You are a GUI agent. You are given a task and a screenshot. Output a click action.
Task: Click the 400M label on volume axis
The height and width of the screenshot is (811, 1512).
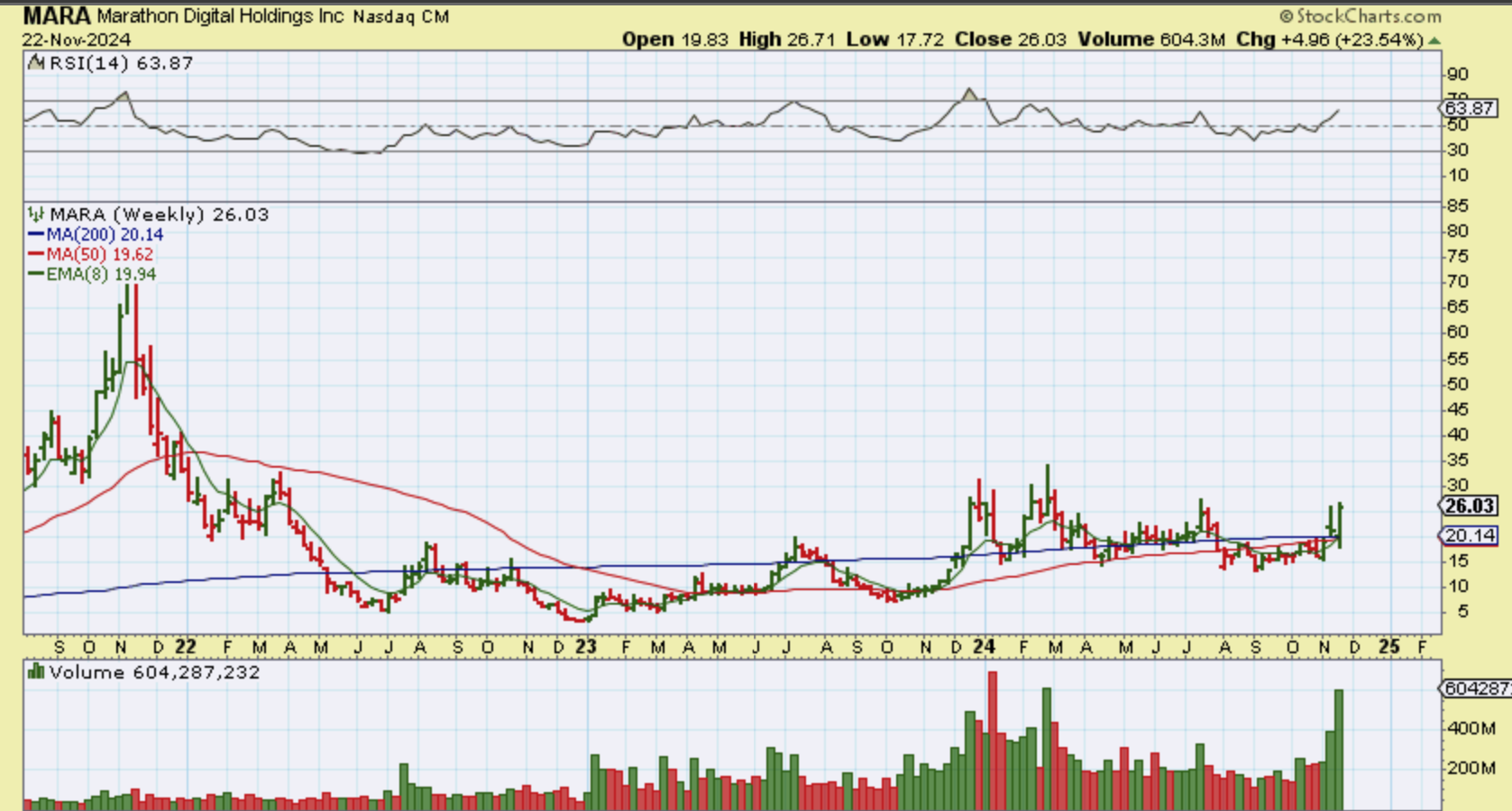click(1471, 728)
